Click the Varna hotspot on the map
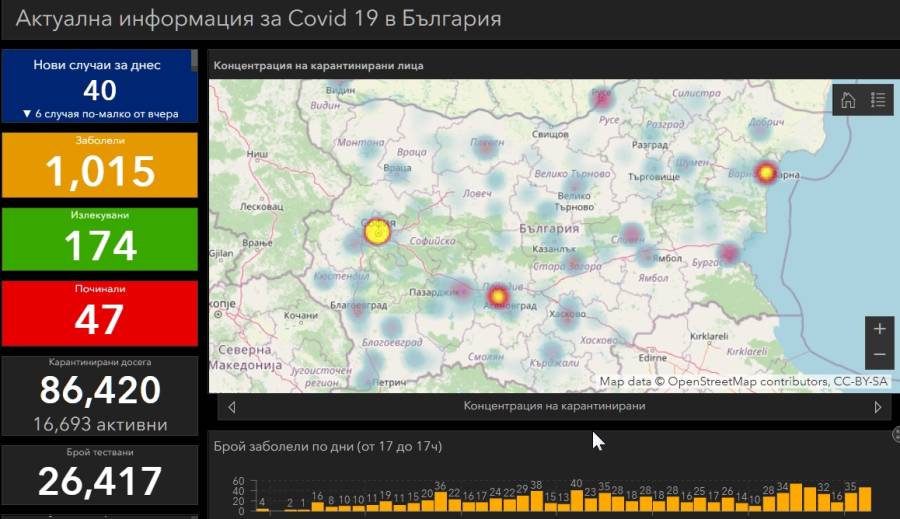 click(x=766, y=173)
